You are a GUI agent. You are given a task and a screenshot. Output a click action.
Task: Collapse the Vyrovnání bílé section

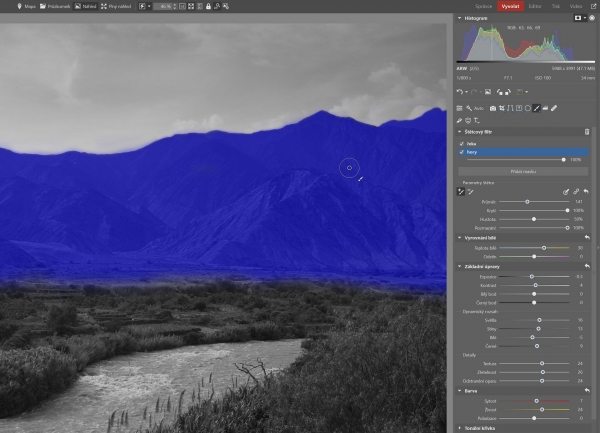460,238
